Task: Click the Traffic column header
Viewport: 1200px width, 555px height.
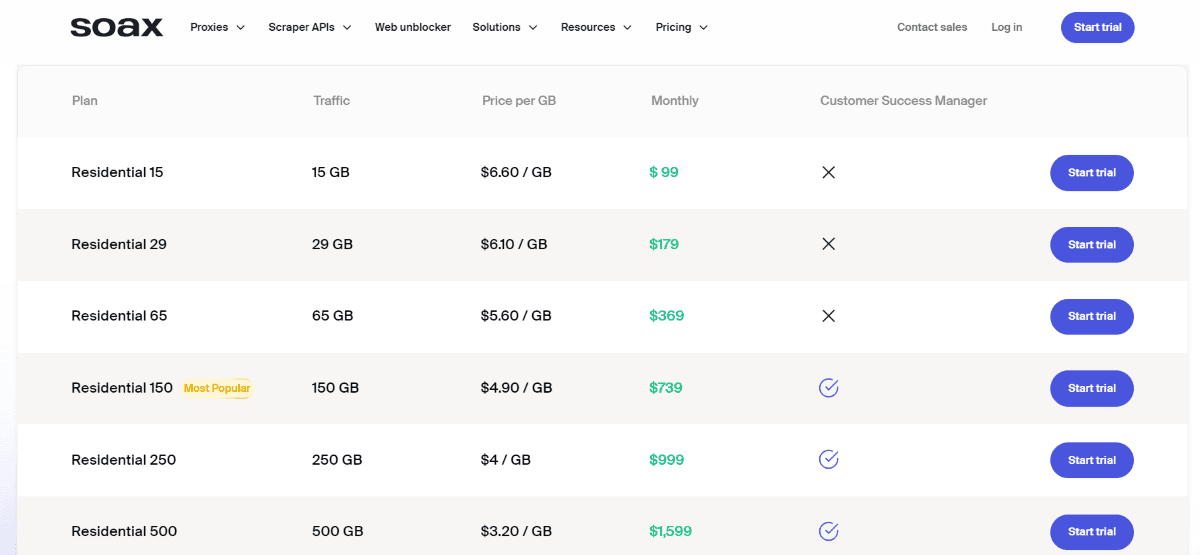Action: (x=332, y=101)
